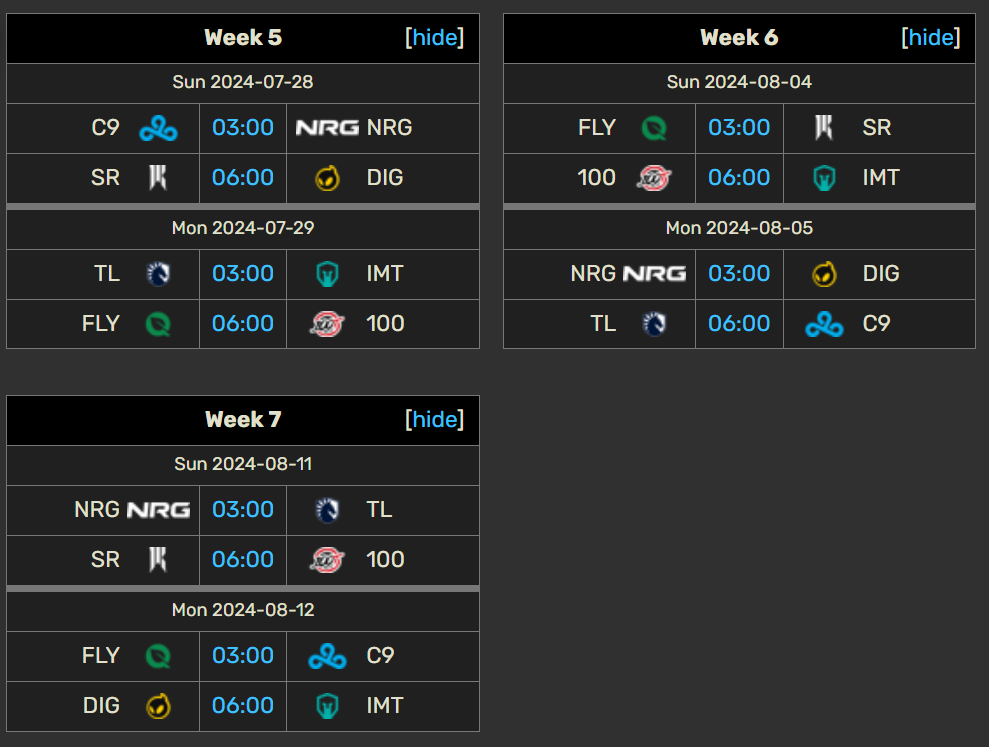
Task: Click Cloud9 logo in Week 7 Monday match
Action: click(x=327, y=656)
